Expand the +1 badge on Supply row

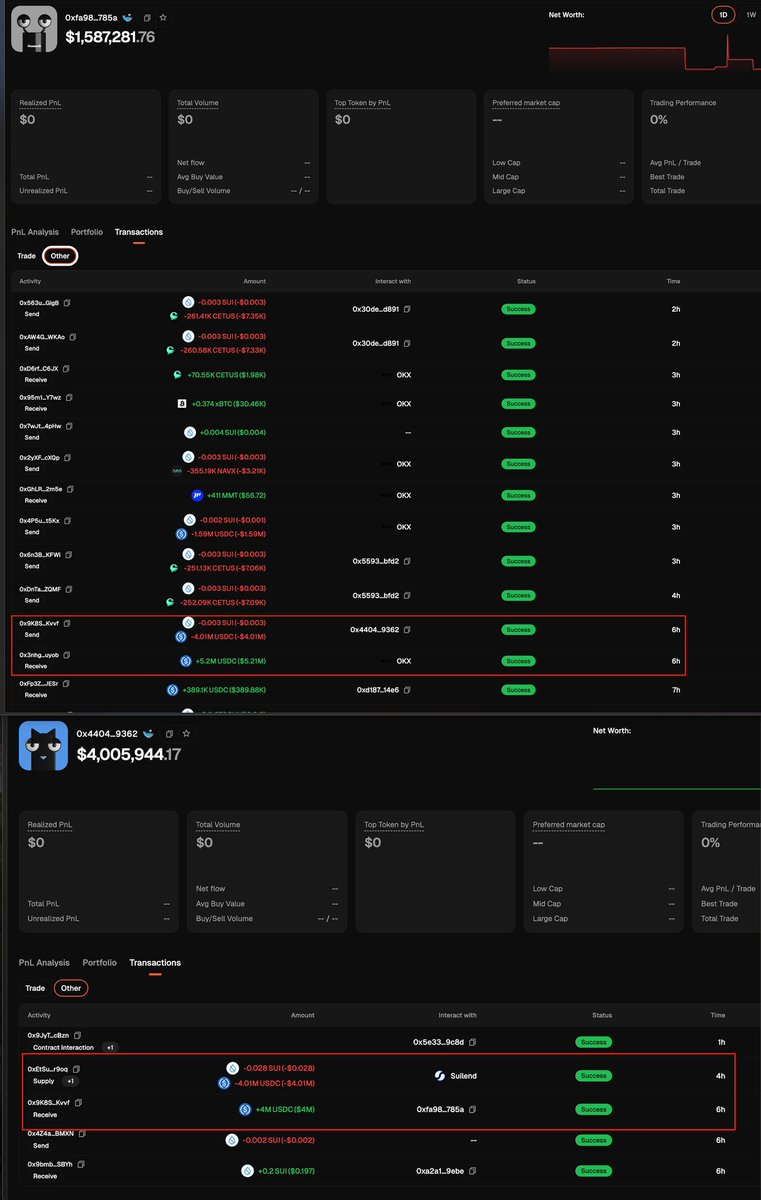tap(71, 1081)
